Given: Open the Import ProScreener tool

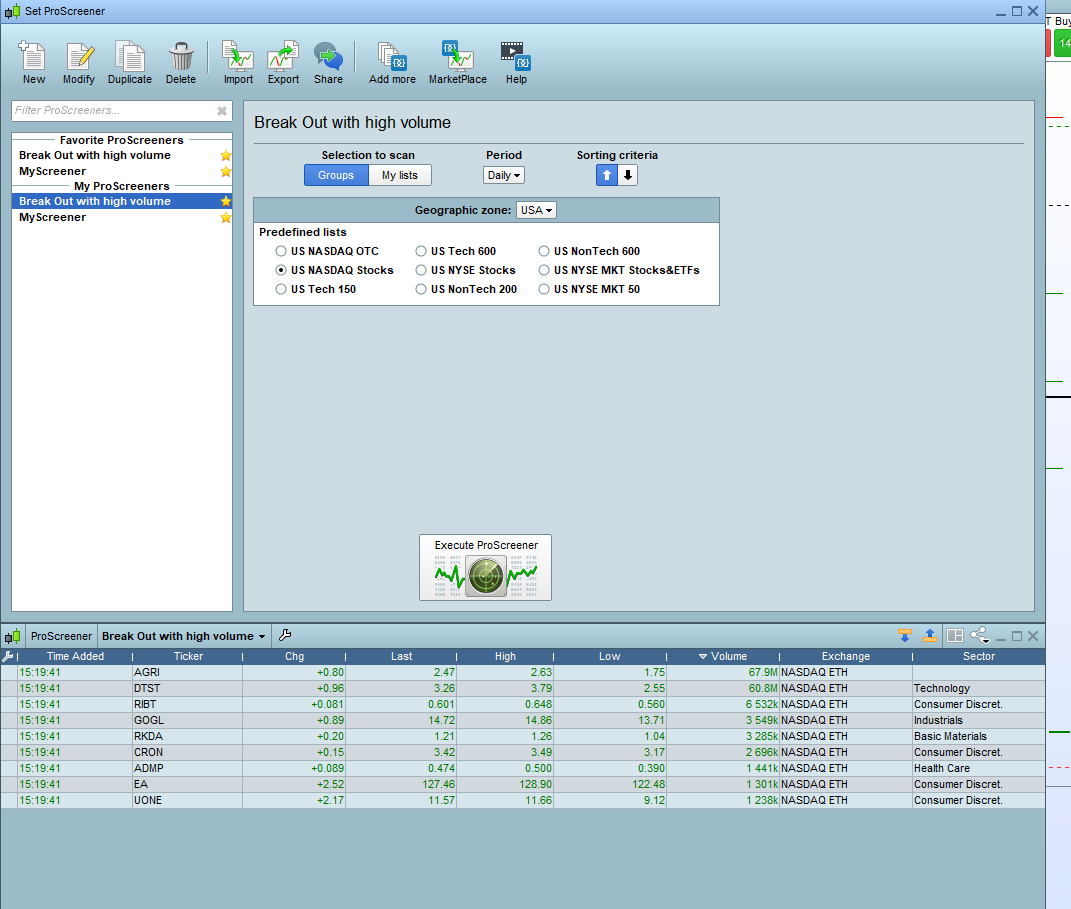Looking at the screenshot, I should (238, 62).
